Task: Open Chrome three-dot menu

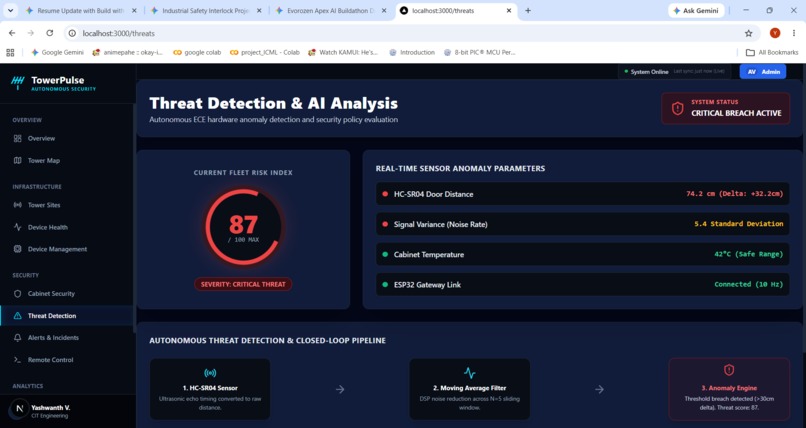Action: 794,33
